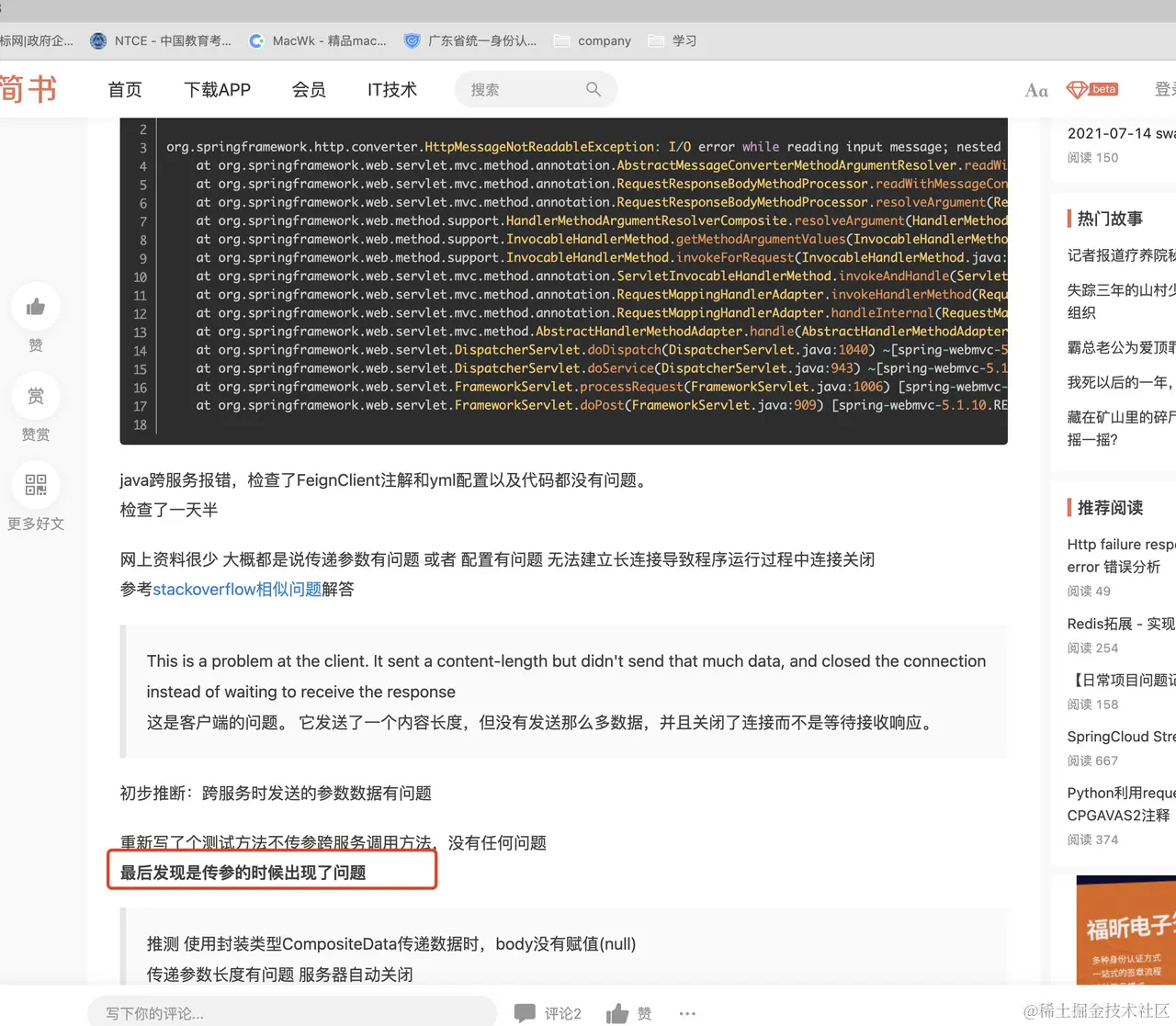
Task: Click text '初步推断：跨服务时发送的参数数据有问题'
Action: (x=276, y=794)
